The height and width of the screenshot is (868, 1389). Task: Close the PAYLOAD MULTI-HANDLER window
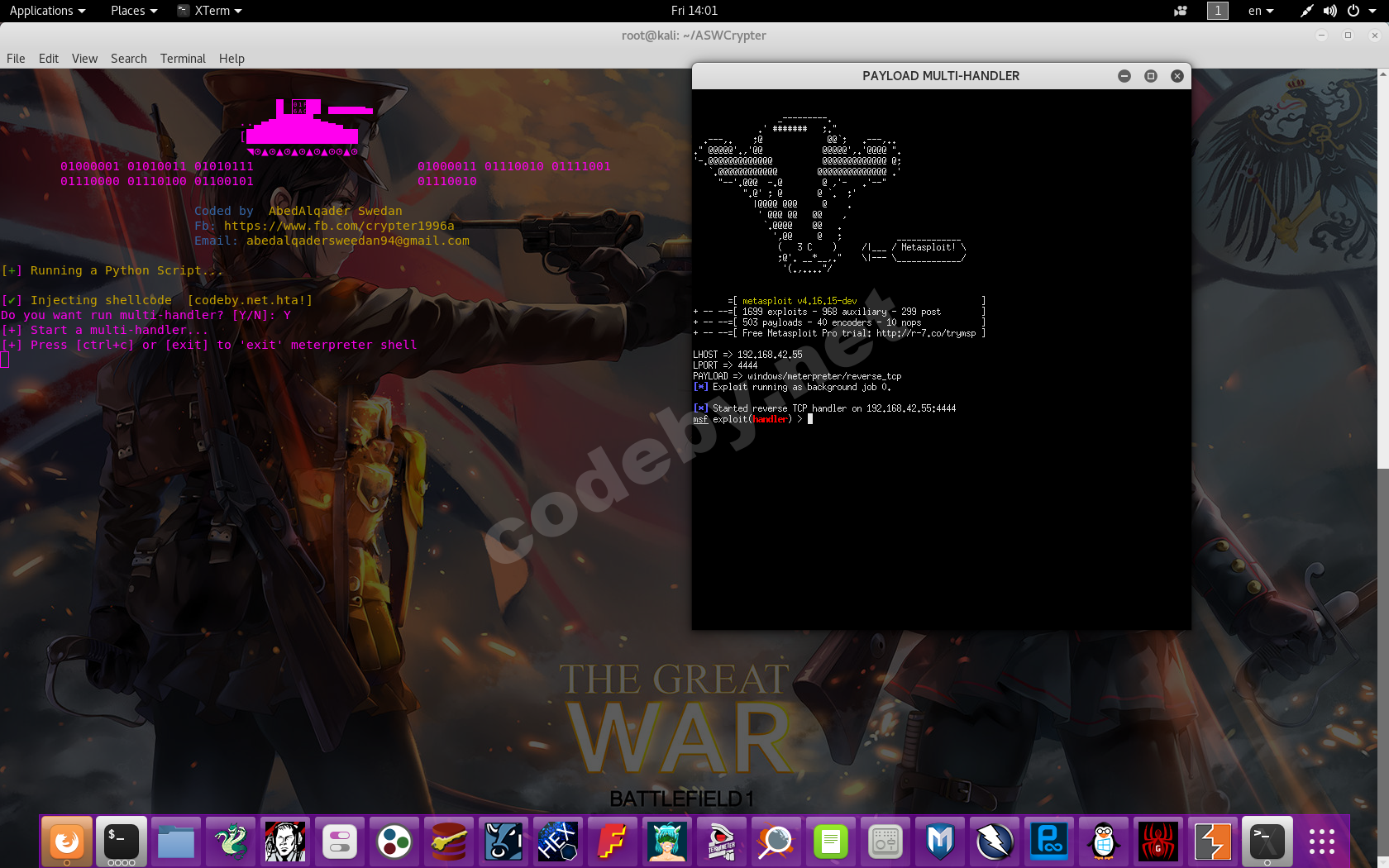pos(1177,76)
